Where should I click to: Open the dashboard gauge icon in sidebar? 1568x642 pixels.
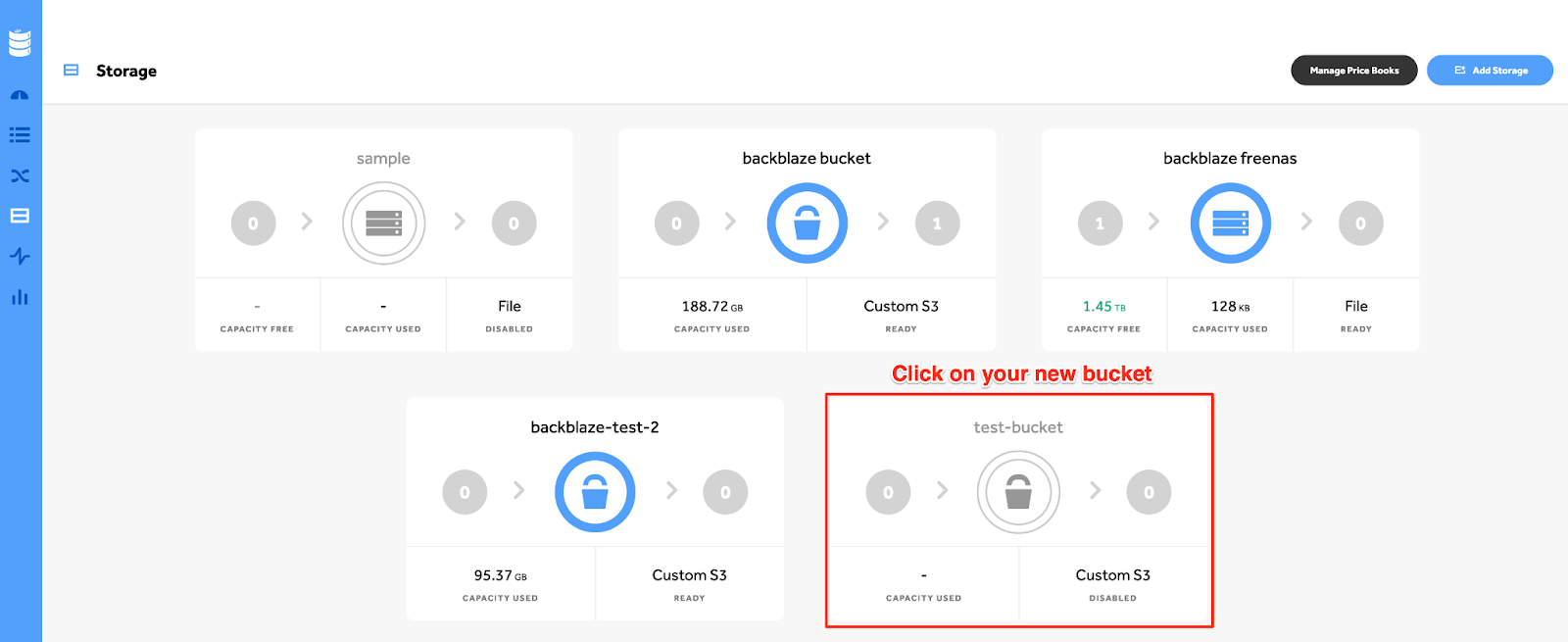pyautogui.click(x=20, y=95)
